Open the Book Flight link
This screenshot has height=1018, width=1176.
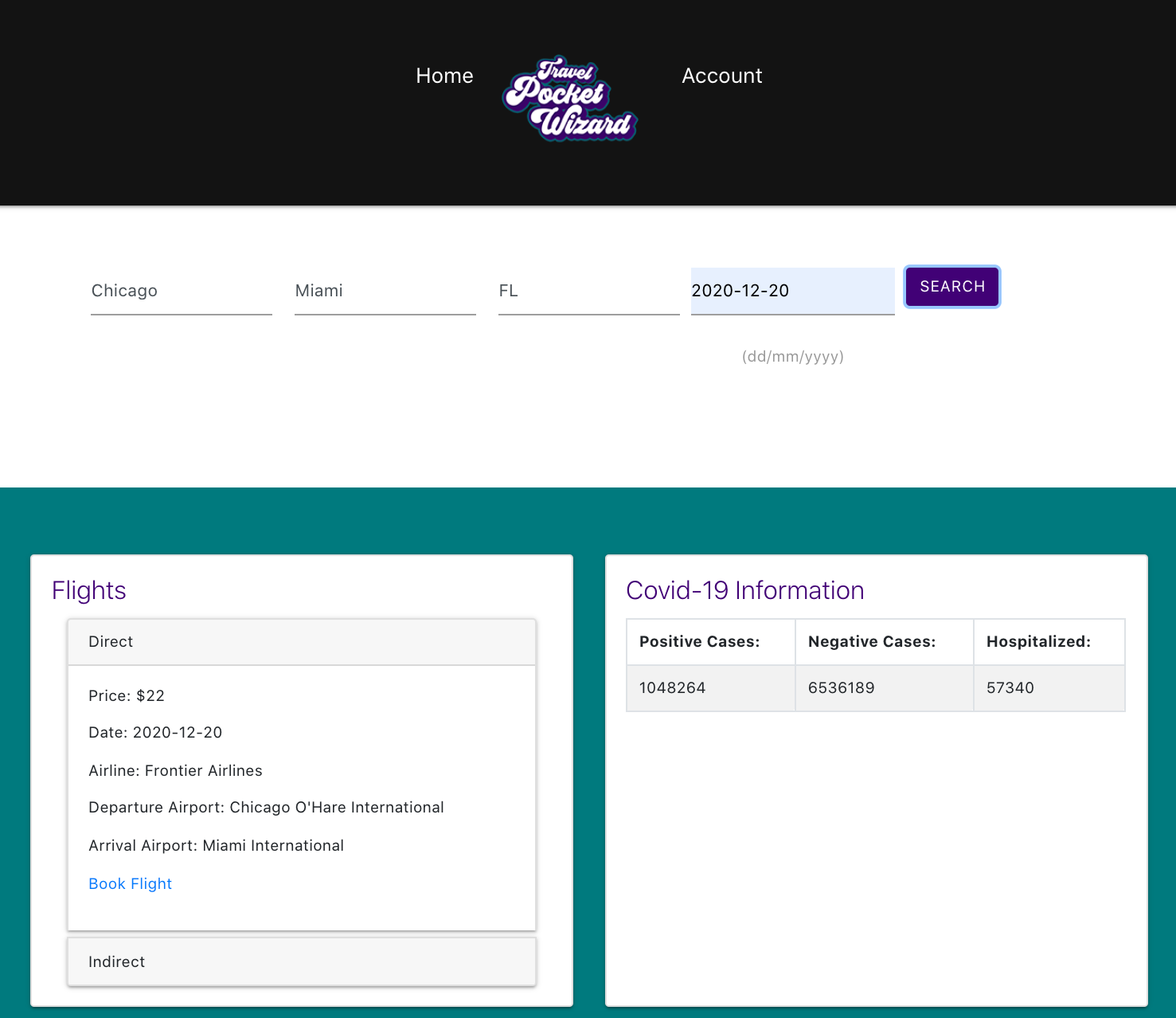[131, 883]
